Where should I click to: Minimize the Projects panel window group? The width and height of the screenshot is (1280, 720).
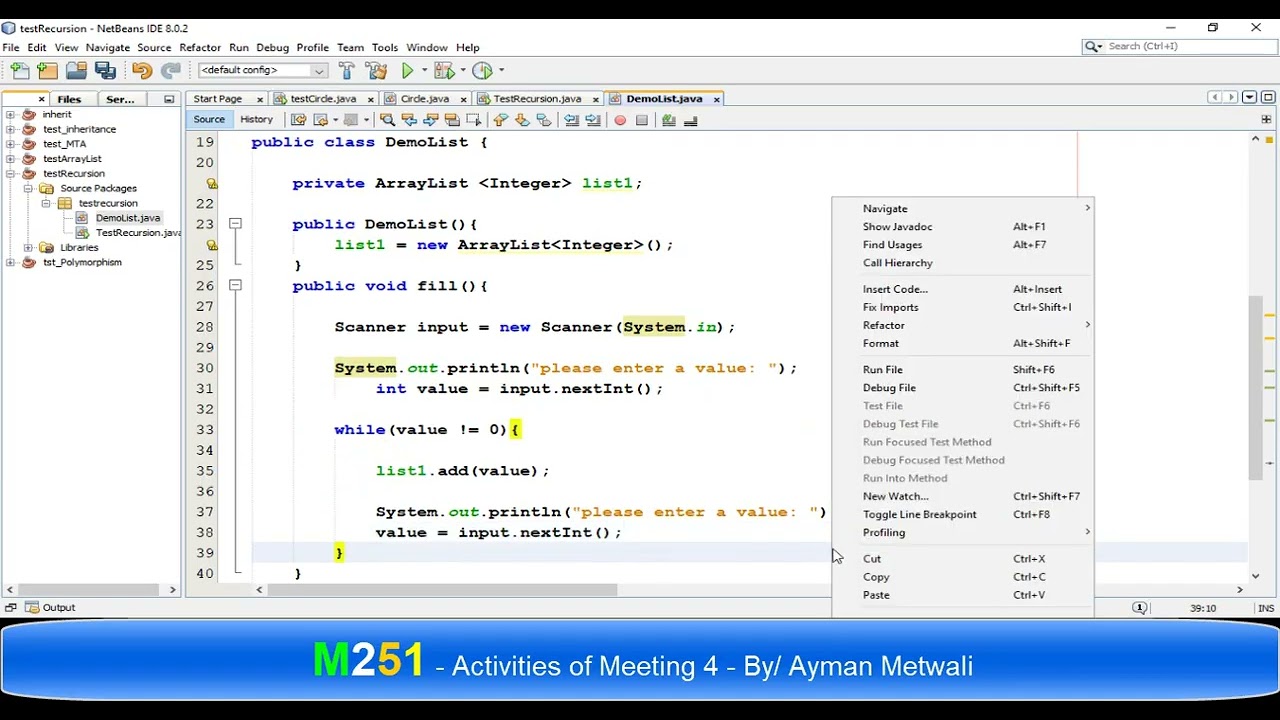[x=169, y=99]
